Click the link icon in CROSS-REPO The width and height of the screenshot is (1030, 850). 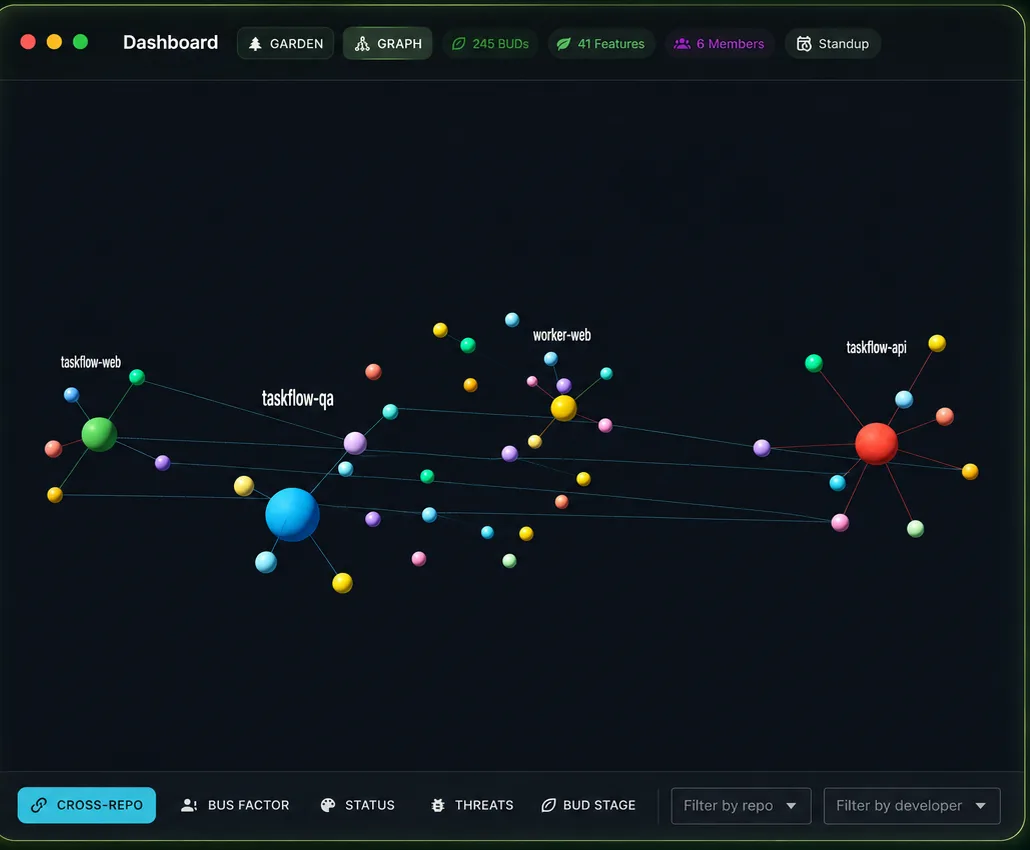coord(39,805)
